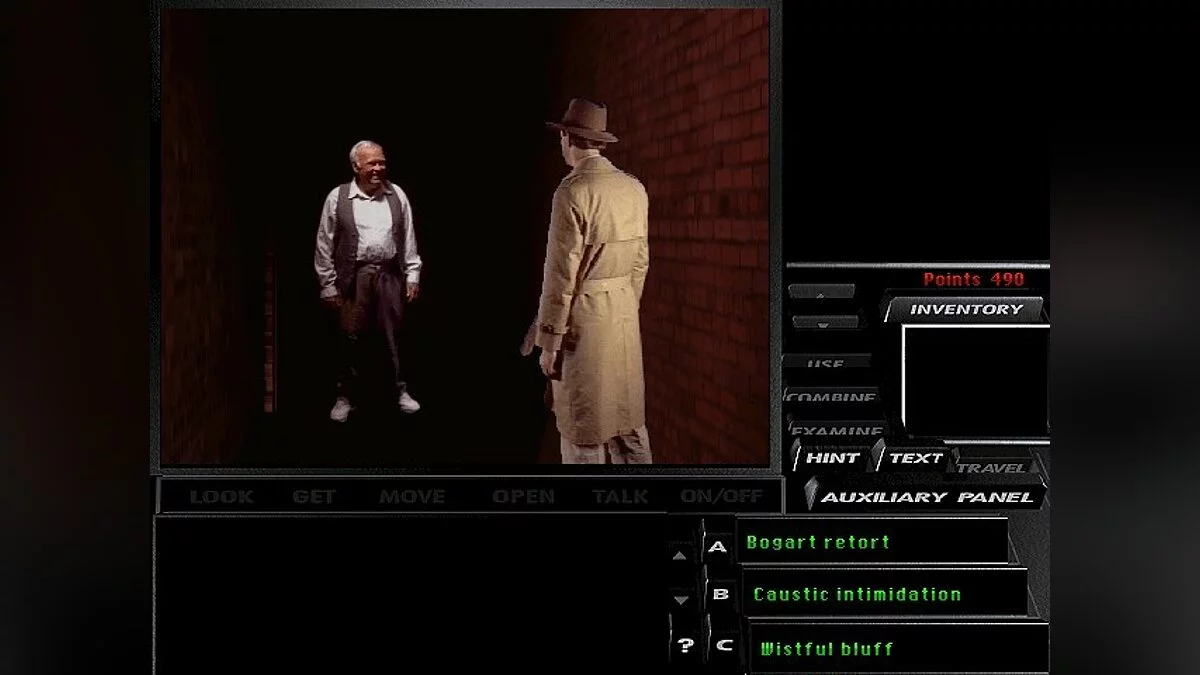Image resolution: width=1200 pixels, height=675 pixels.
Task: Click the HINT button
Action: click(x=832, y=458)
